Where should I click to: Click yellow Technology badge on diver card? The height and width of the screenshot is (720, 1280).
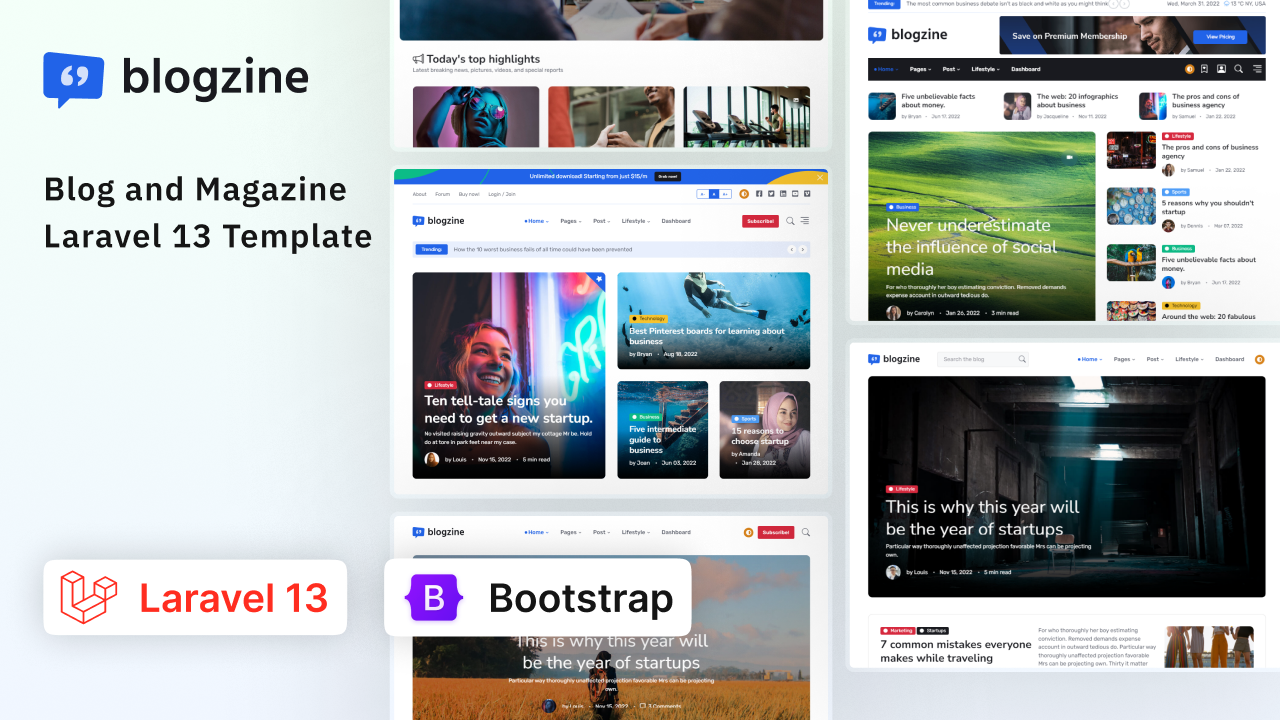tap(647, 318)
